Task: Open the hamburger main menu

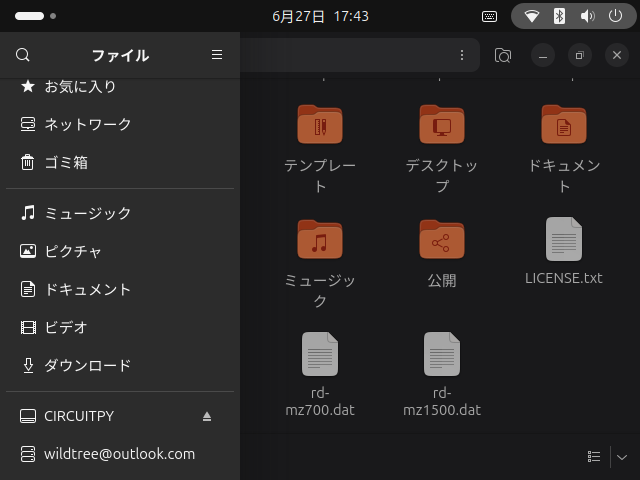Action: [217, 55]
